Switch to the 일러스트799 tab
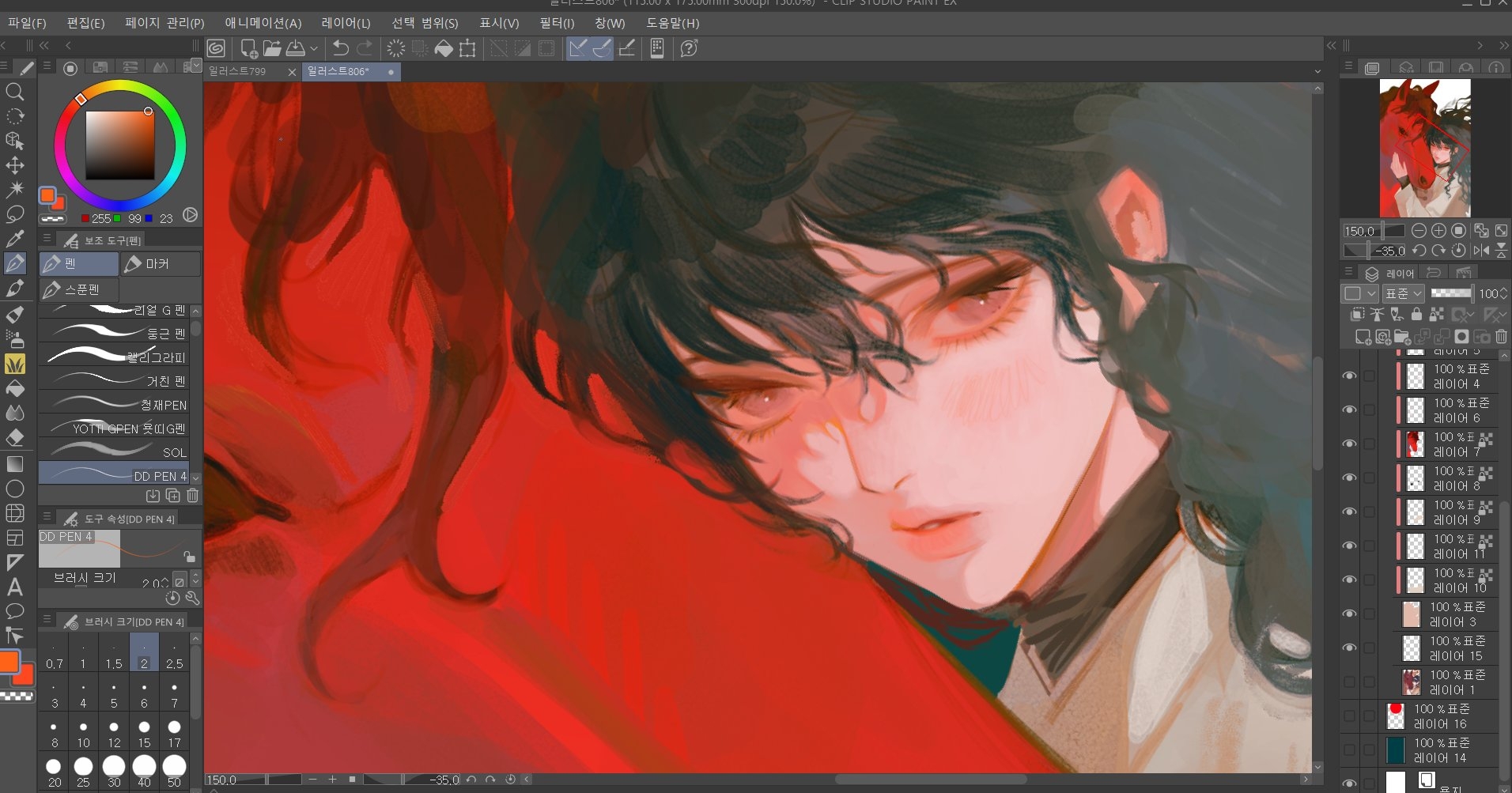The width and height of the screenshot is (1512, 793). [237, 72]
